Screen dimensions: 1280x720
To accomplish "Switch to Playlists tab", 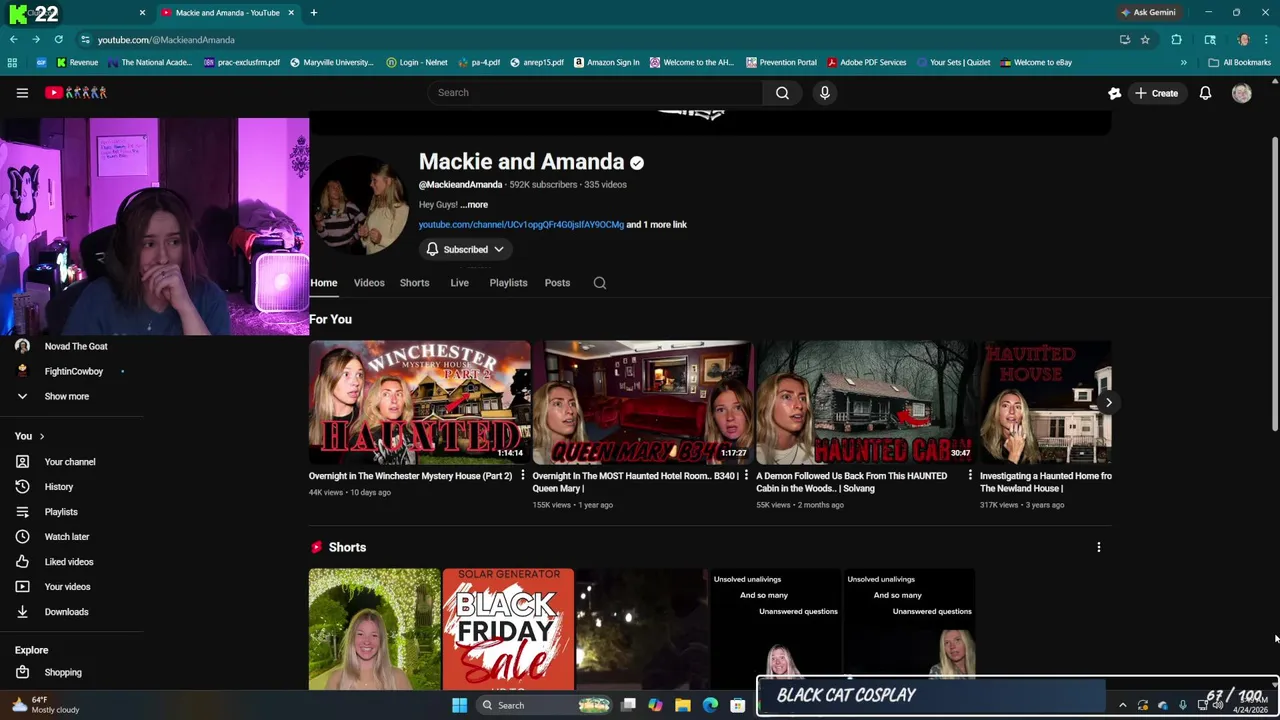I will point(508,283).
